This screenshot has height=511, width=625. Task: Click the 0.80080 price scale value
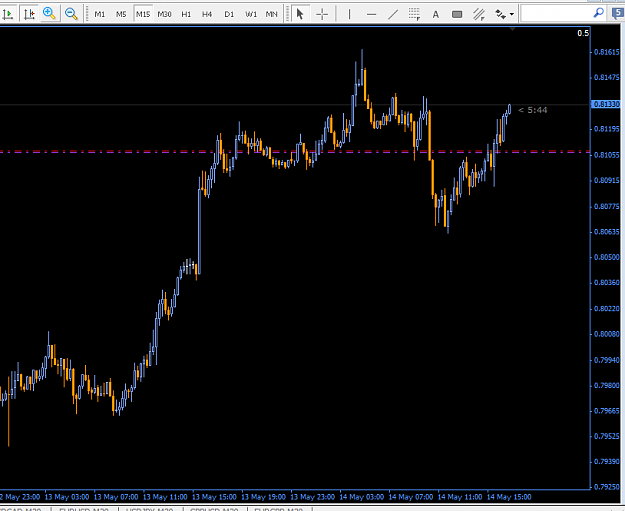607,334
